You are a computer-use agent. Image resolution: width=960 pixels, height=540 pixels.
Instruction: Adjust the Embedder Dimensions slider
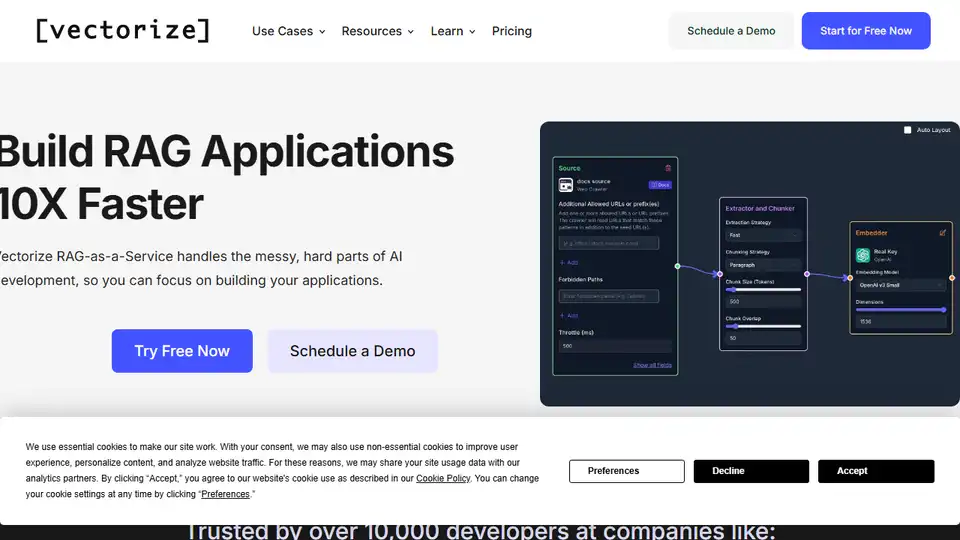(x=900, y=310)
